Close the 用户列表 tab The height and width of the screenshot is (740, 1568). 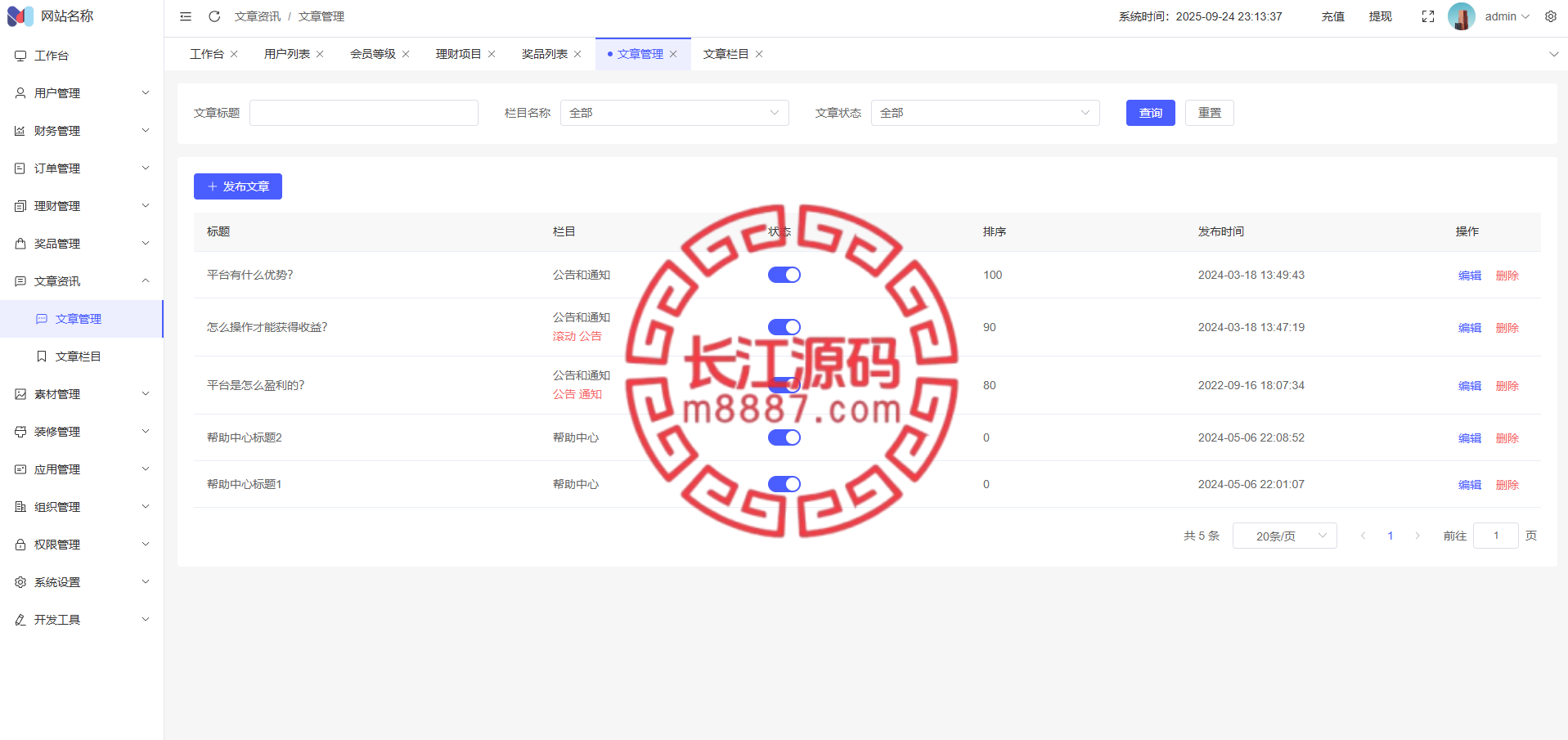(320, 54)
